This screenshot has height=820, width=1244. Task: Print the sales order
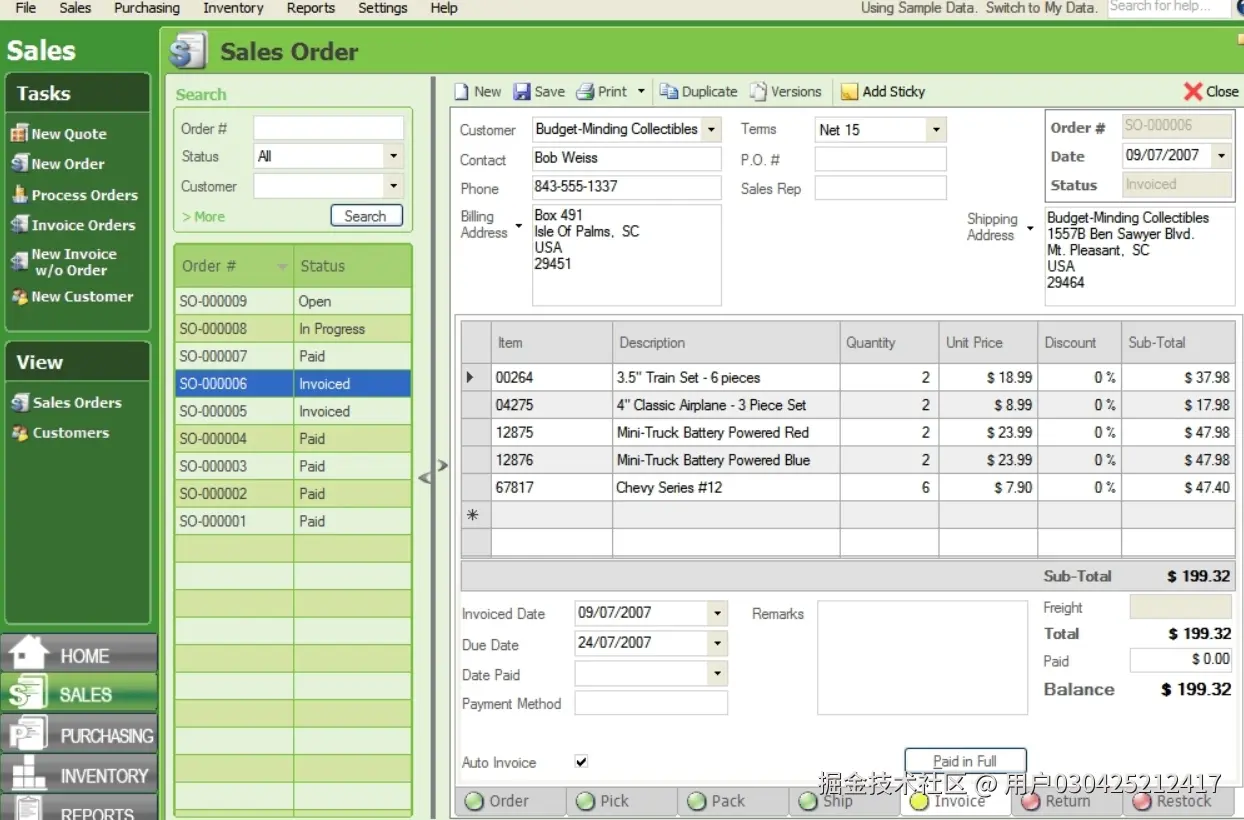pos(601,91)
